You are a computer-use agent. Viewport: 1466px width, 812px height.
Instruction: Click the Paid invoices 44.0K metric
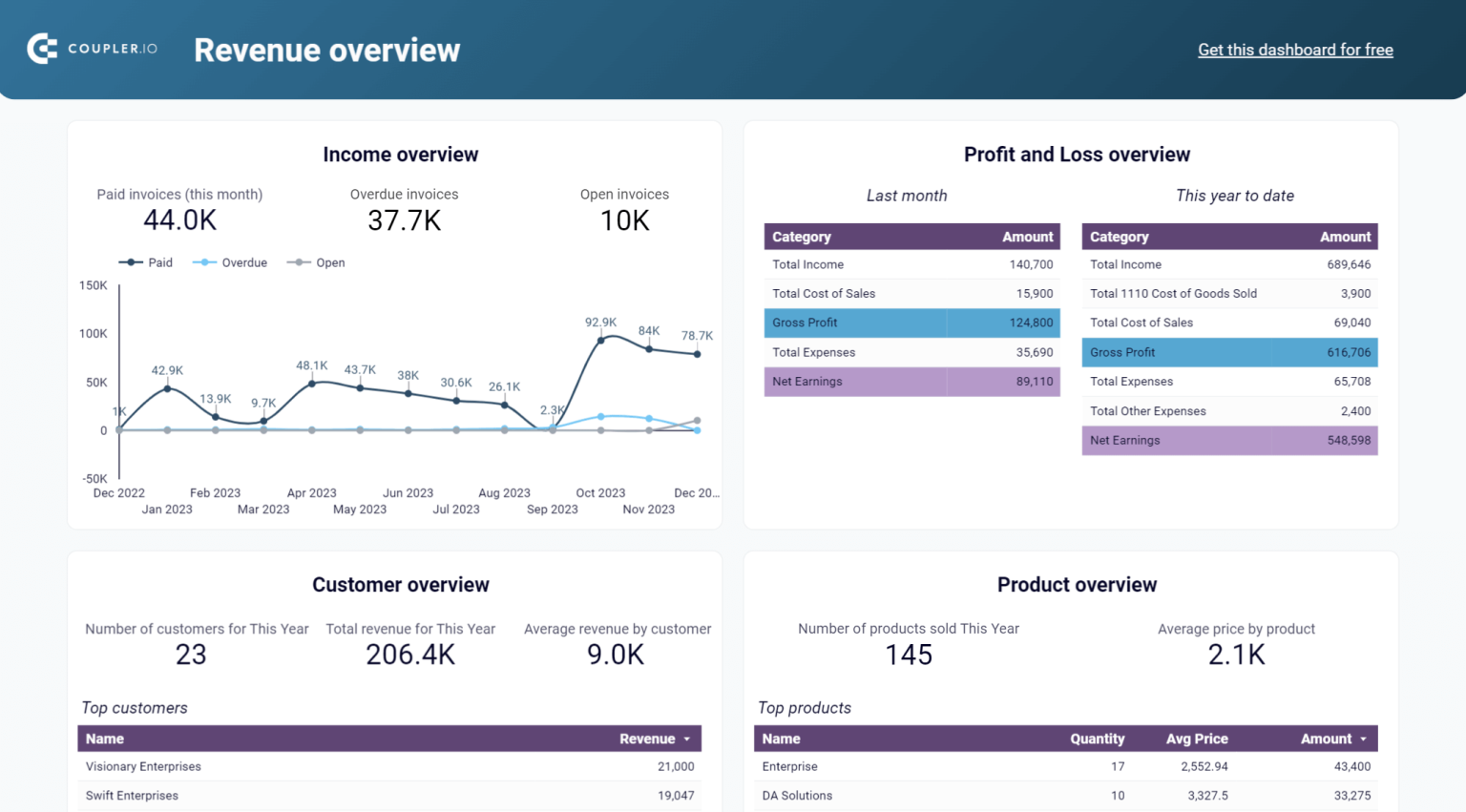click(179, 219)
